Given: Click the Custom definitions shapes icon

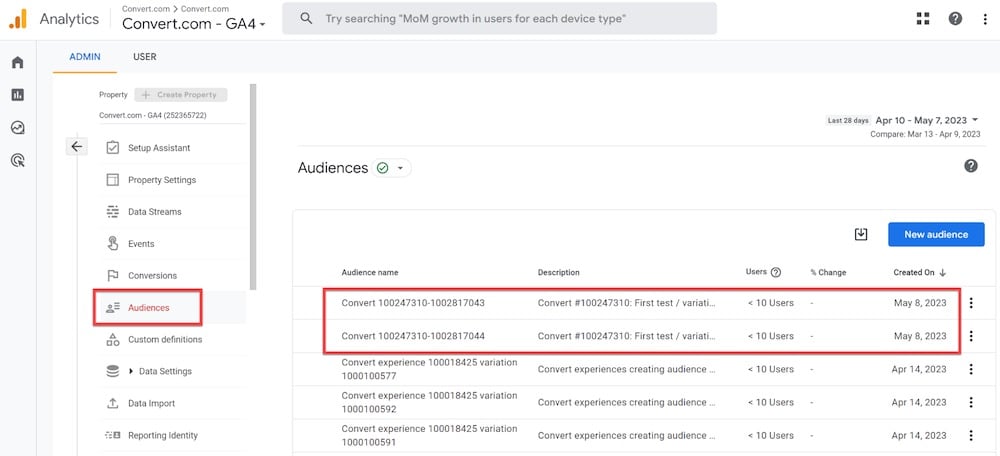Looking at the screenshot, I should pos(113,339).
